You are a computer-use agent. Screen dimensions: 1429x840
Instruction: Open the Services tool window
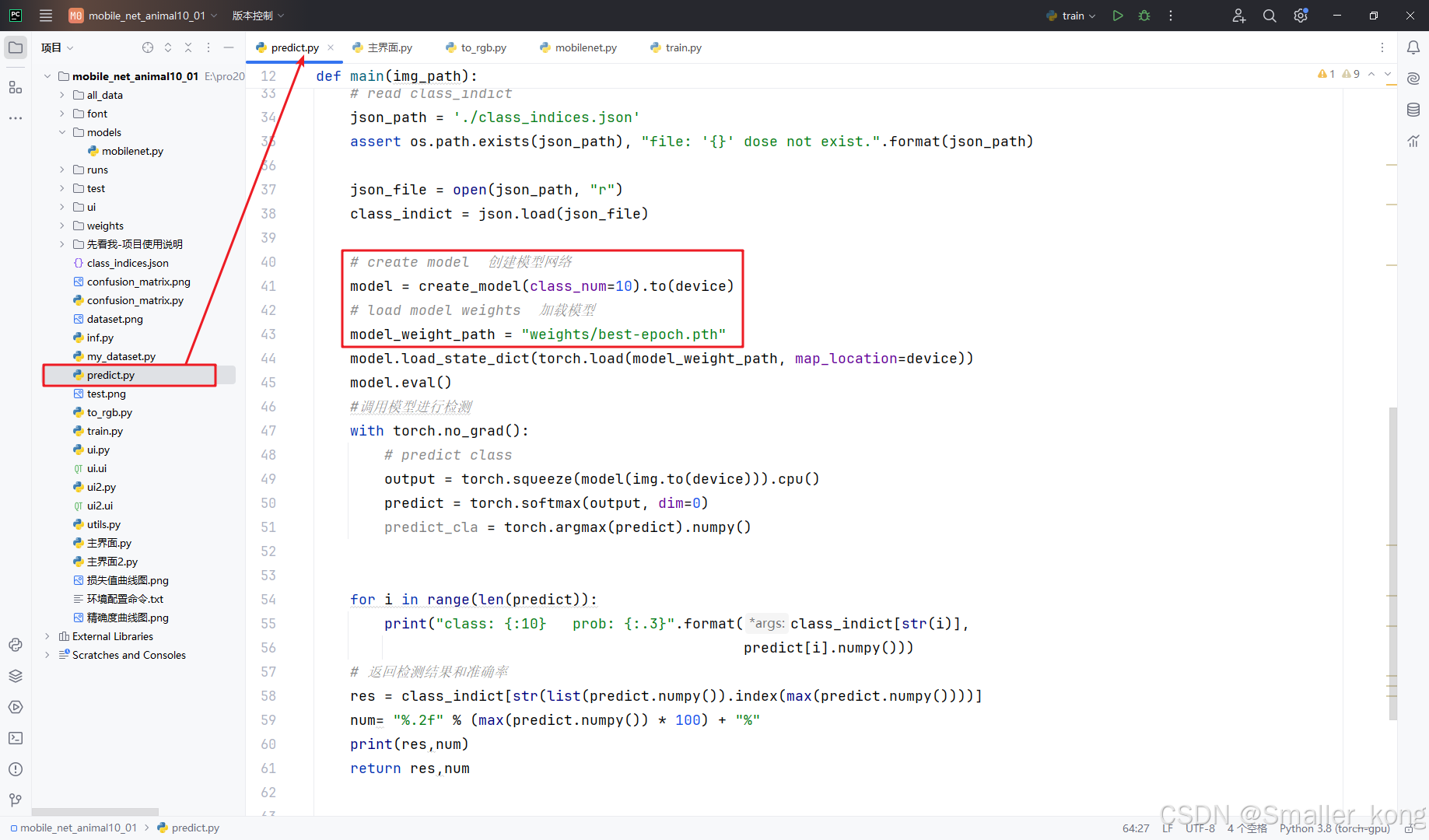(x=16, y=707)
